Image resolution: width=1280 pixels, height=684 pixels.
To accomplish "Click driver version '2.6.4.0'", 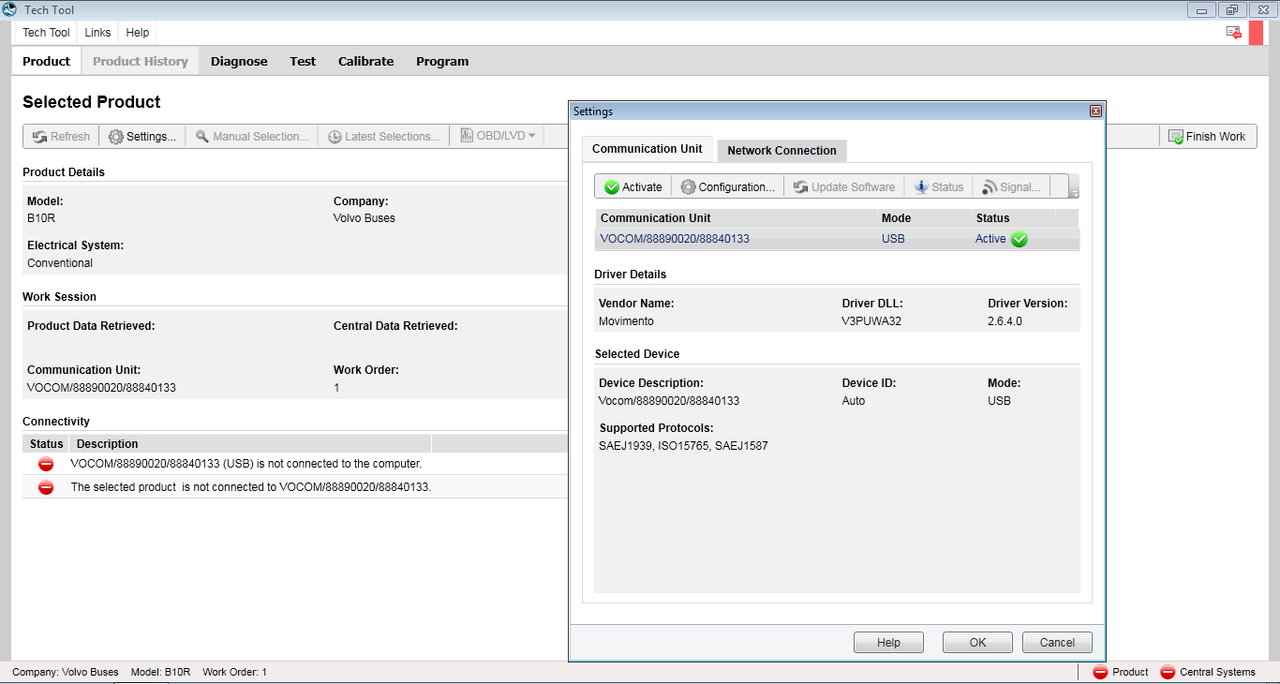I will point(1005,321).
